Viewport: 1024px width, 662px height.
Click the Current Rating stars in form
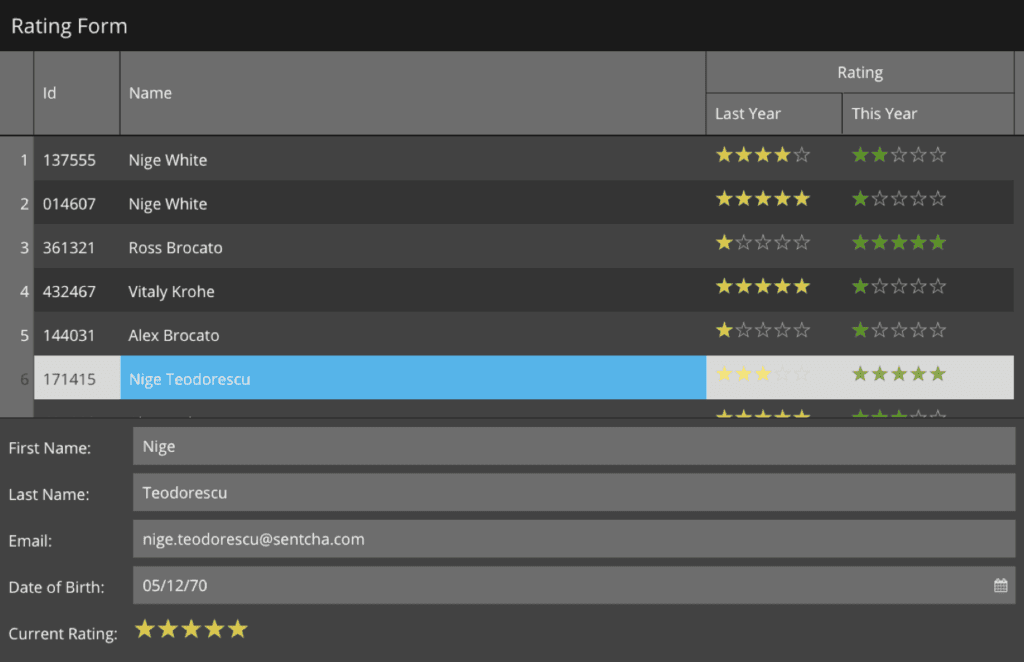pyautogui.click(x=191, y=629)
